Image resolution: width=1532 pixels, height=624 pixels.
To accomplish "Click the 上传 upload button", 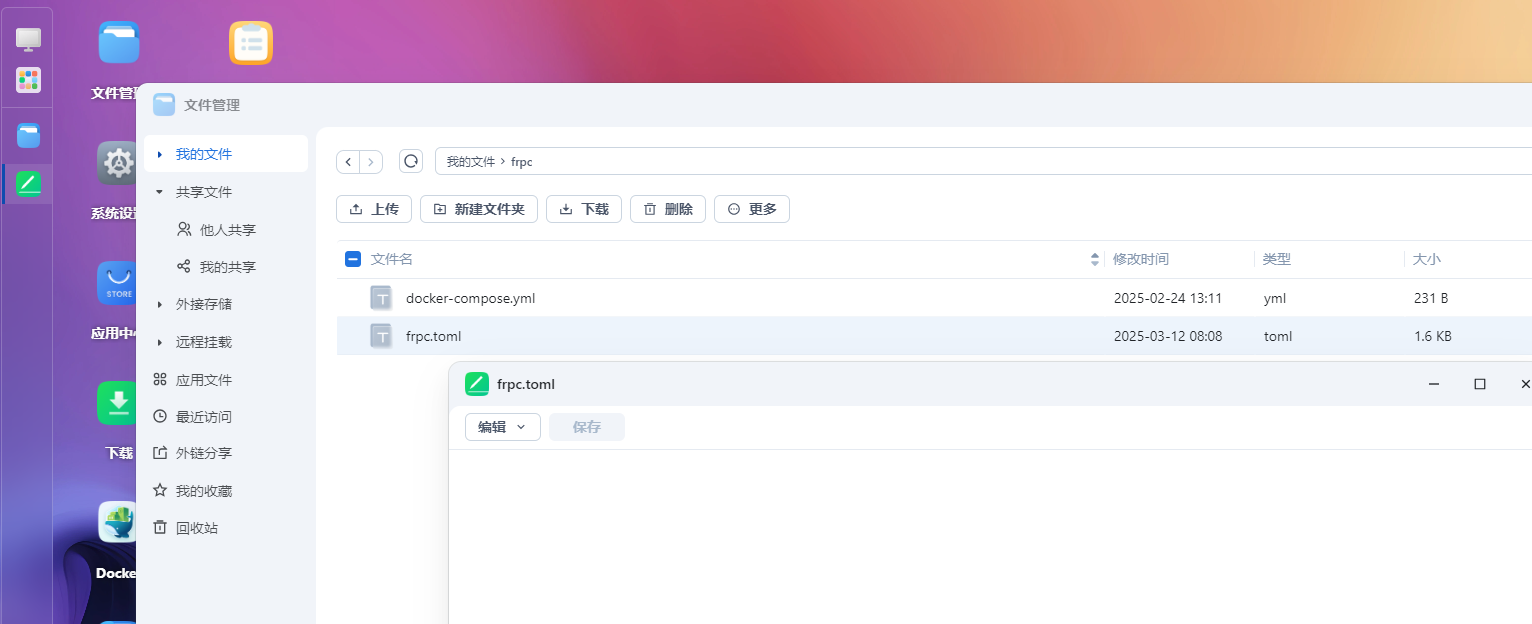I will (374, 209).
